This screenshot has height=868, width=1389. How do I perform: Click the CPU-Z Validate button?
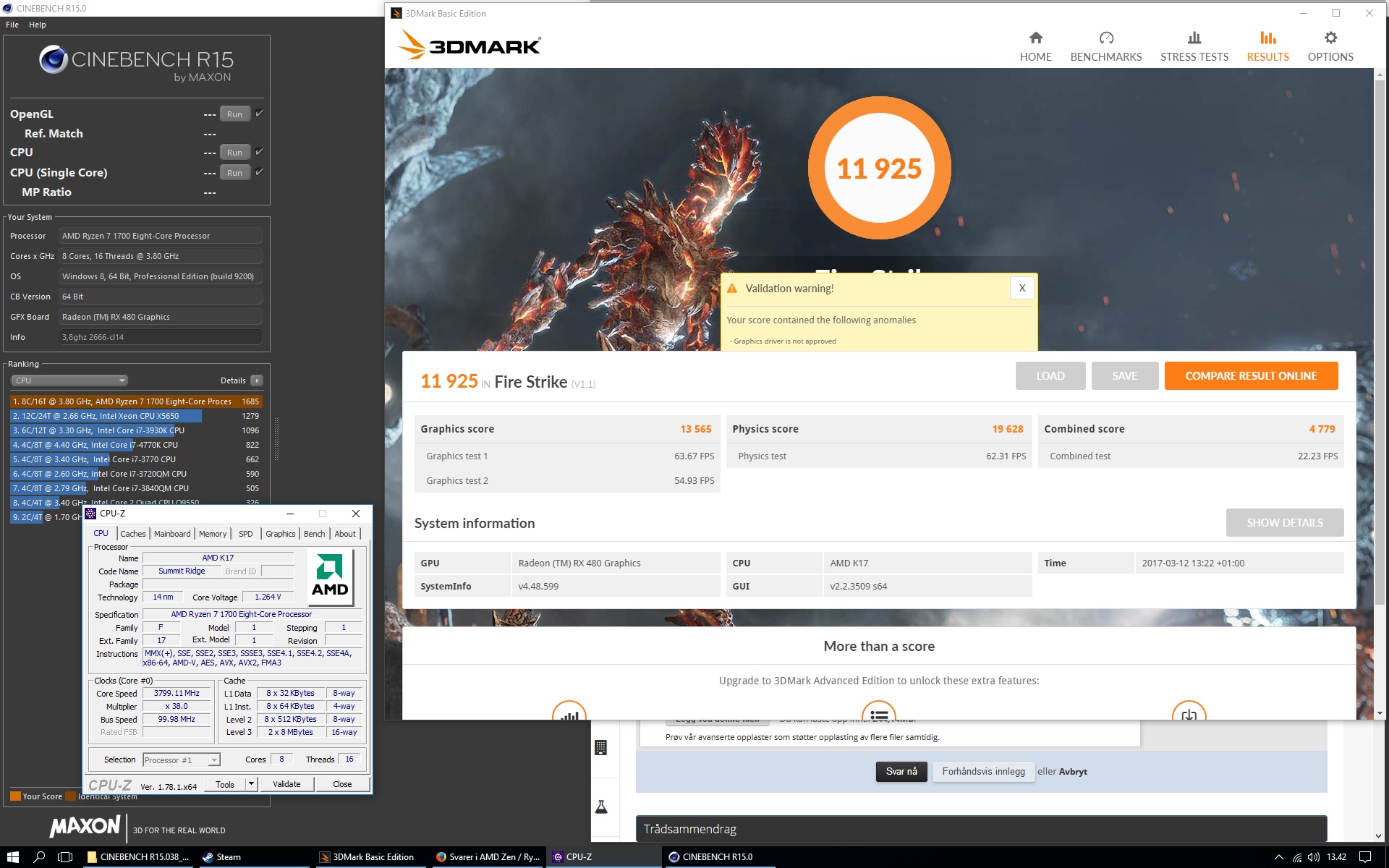[286, 784]
